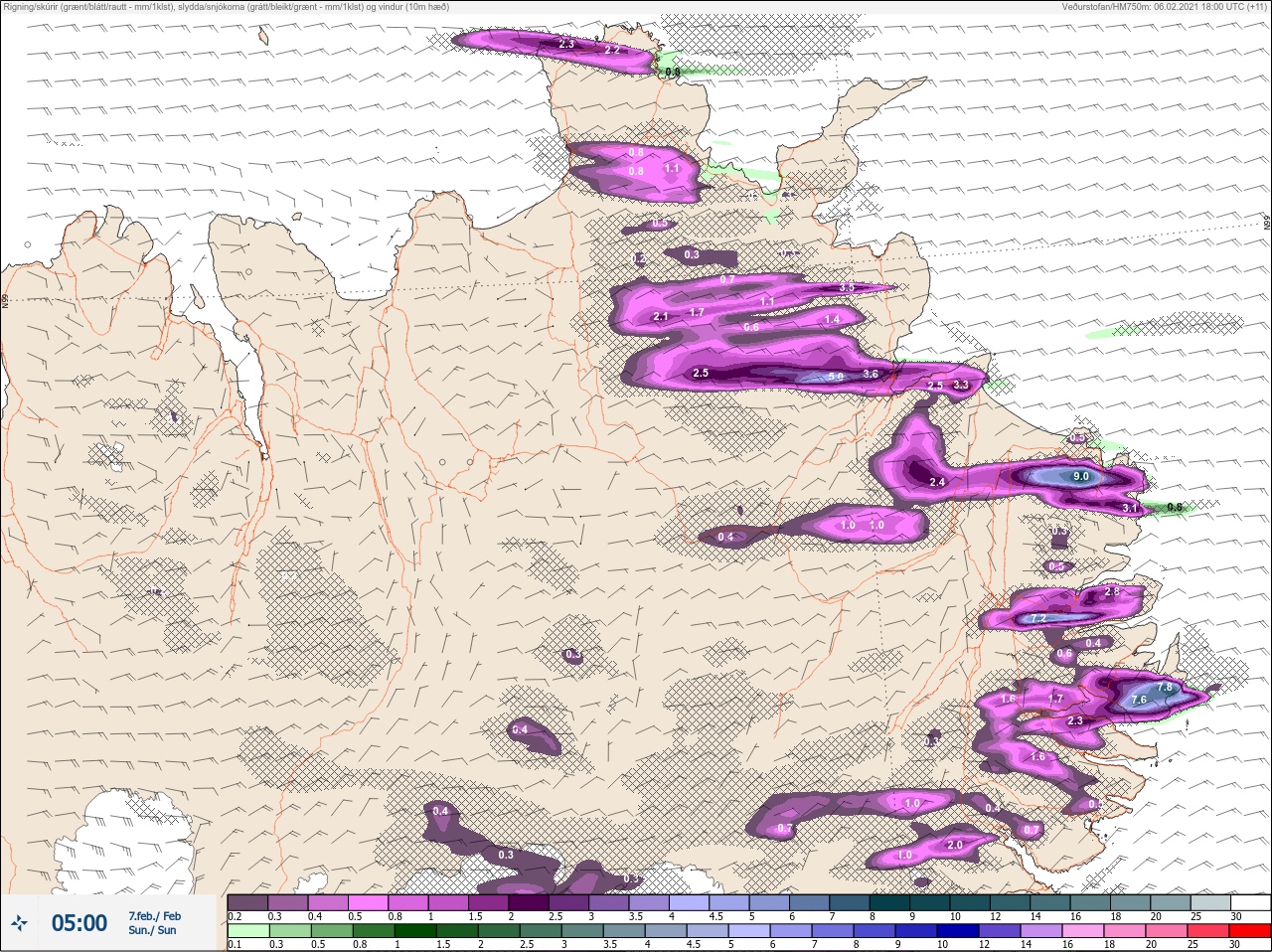Click the 2.0 precipitation value on the map

tap(955, 845)
